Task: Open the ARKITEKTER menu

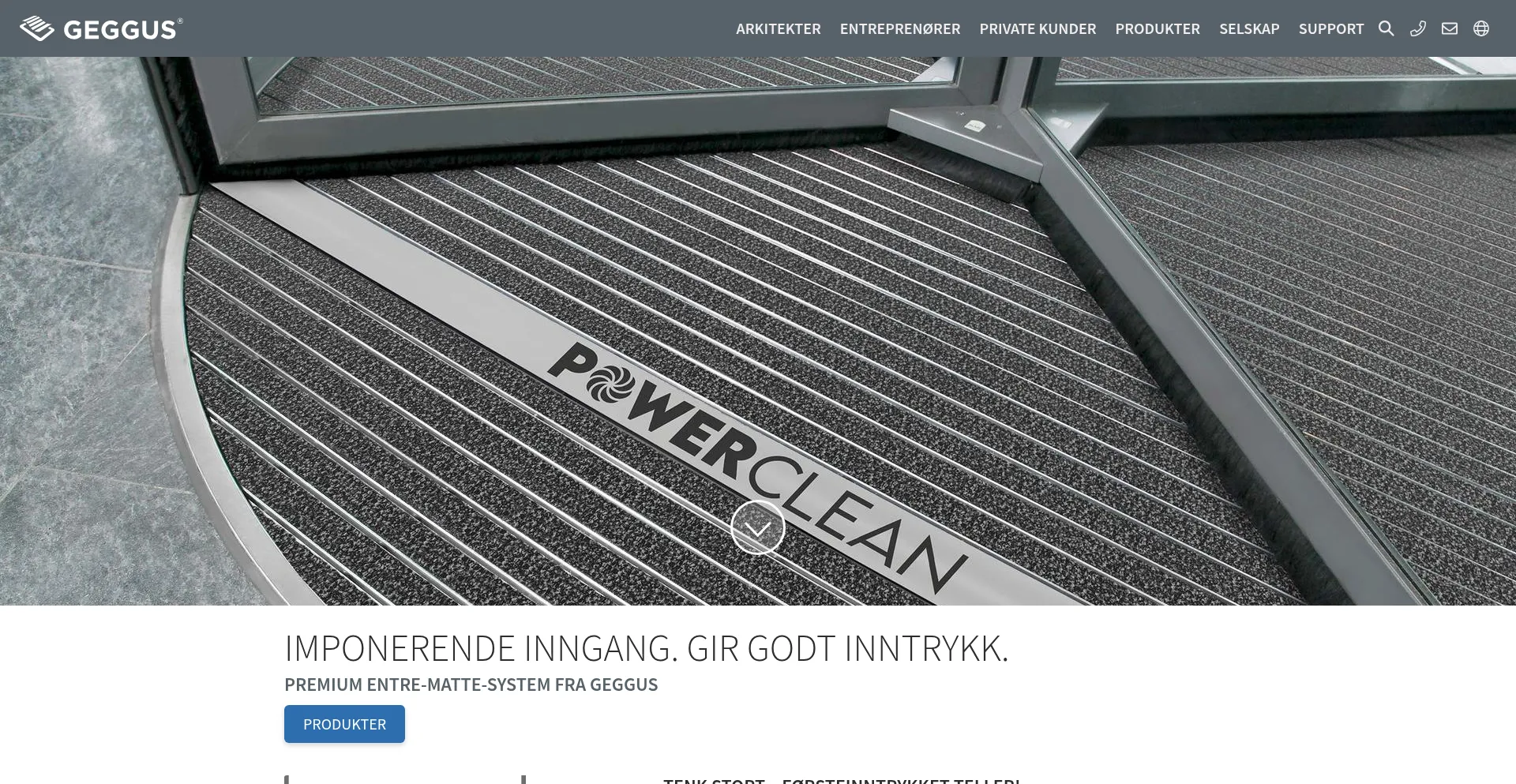Action: [x=779, y=29]
